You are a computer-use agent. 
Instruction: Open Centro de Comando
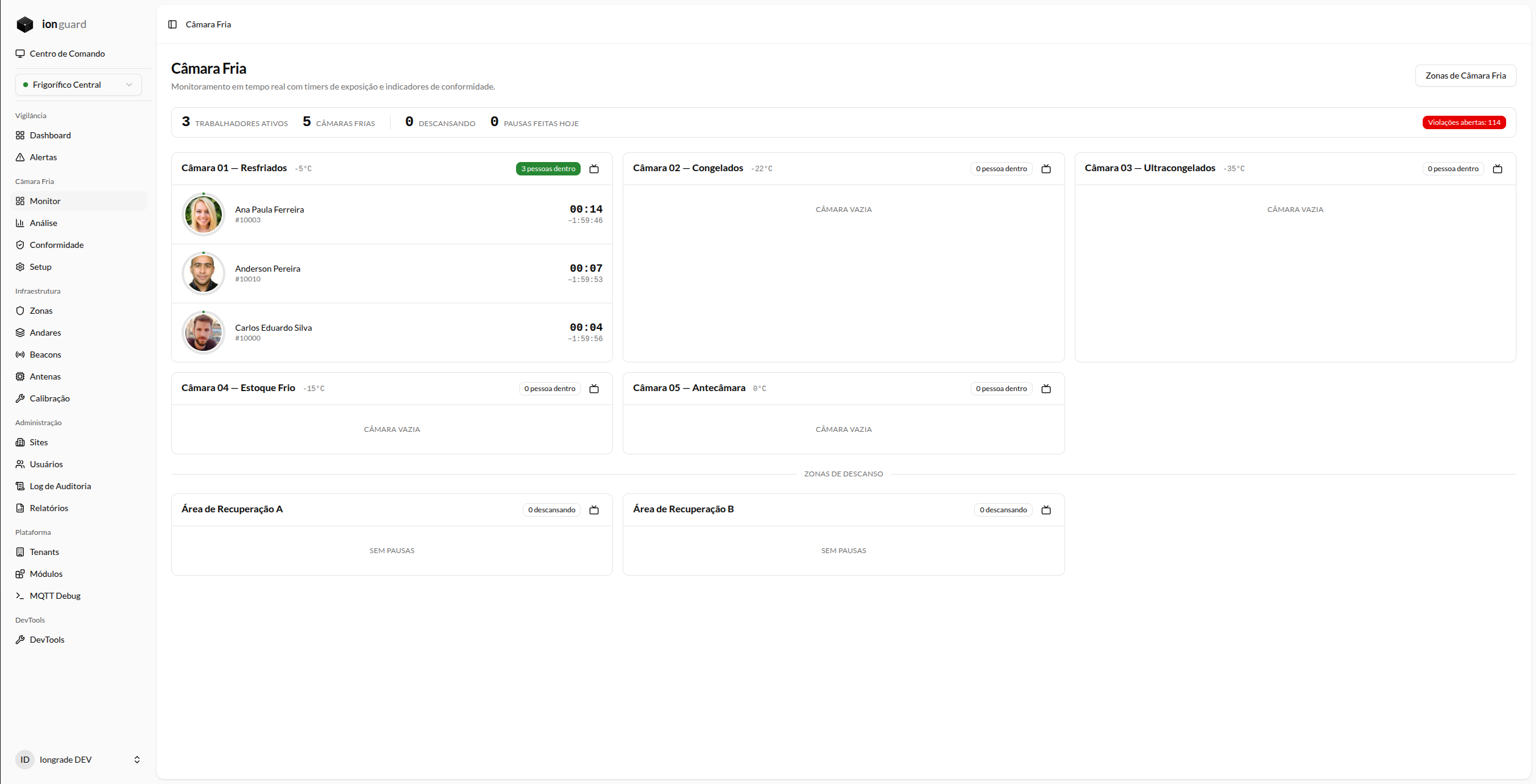click(67, 54)
